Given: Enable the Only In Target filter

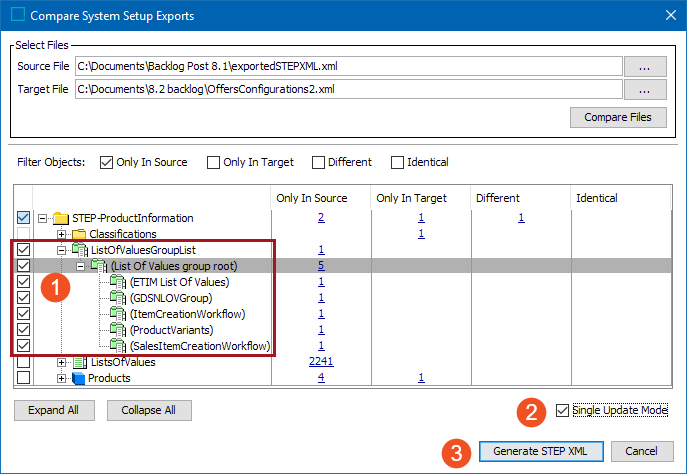Looking at the screenshot, I should [214, 162].
